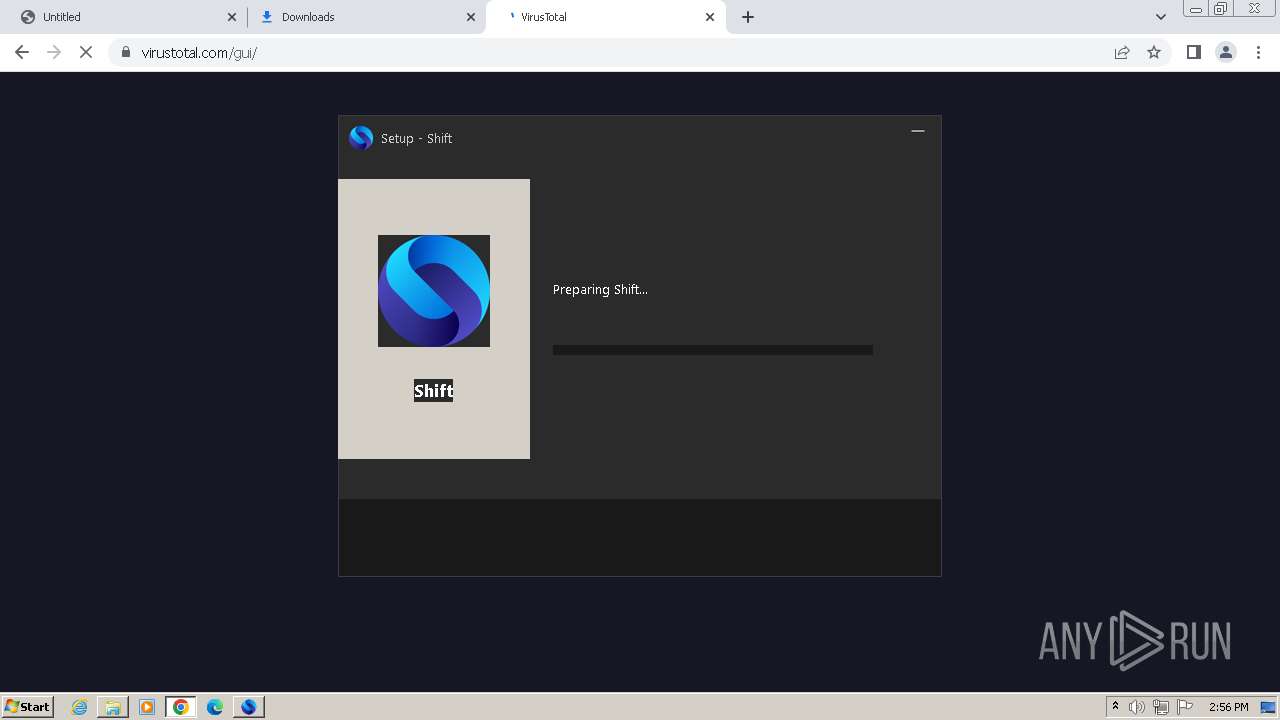Screen dimensions: 1280x720
Task: Minimize the Shift setup window
Action: [x=918, y=131]
